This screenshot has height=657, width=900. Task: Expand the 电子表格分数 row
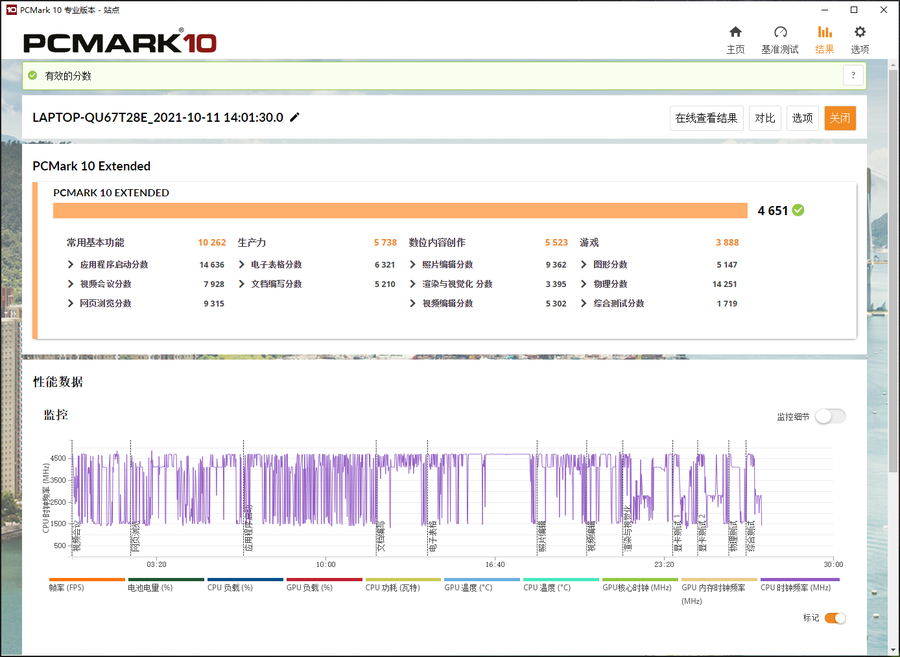(242, 265)
